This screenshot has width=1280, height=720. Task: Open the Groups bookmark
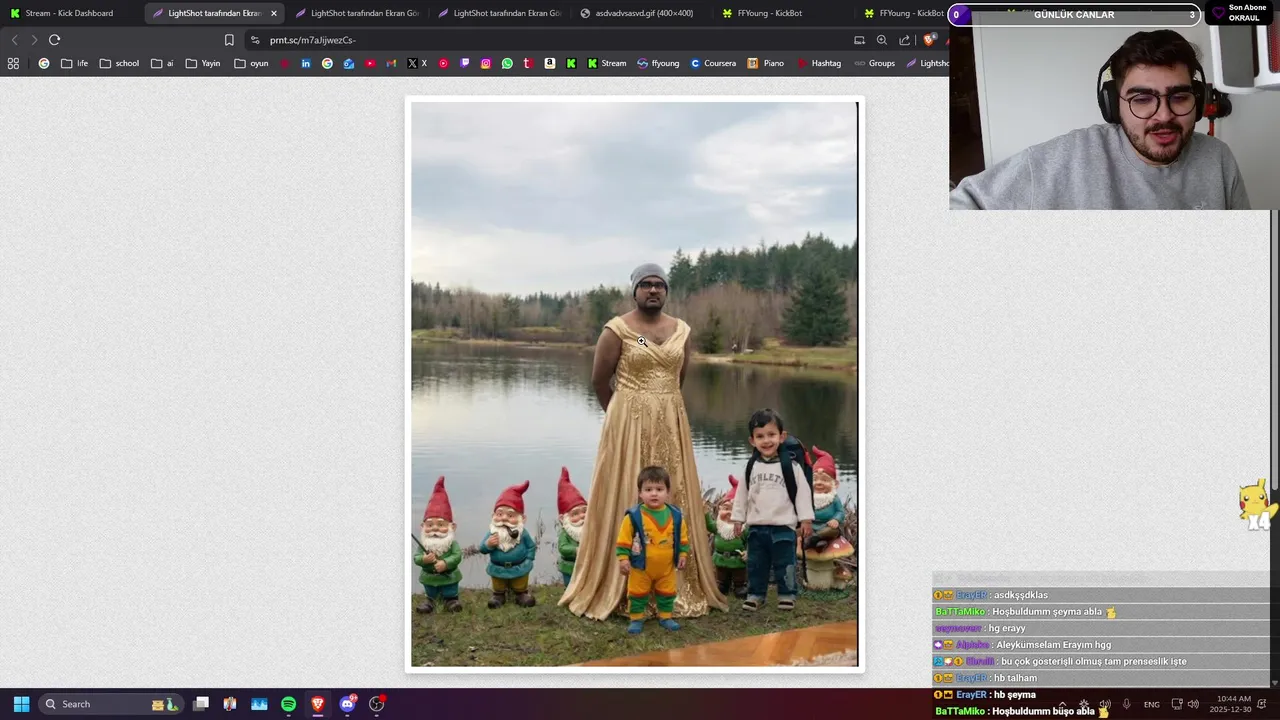point(875,63)
